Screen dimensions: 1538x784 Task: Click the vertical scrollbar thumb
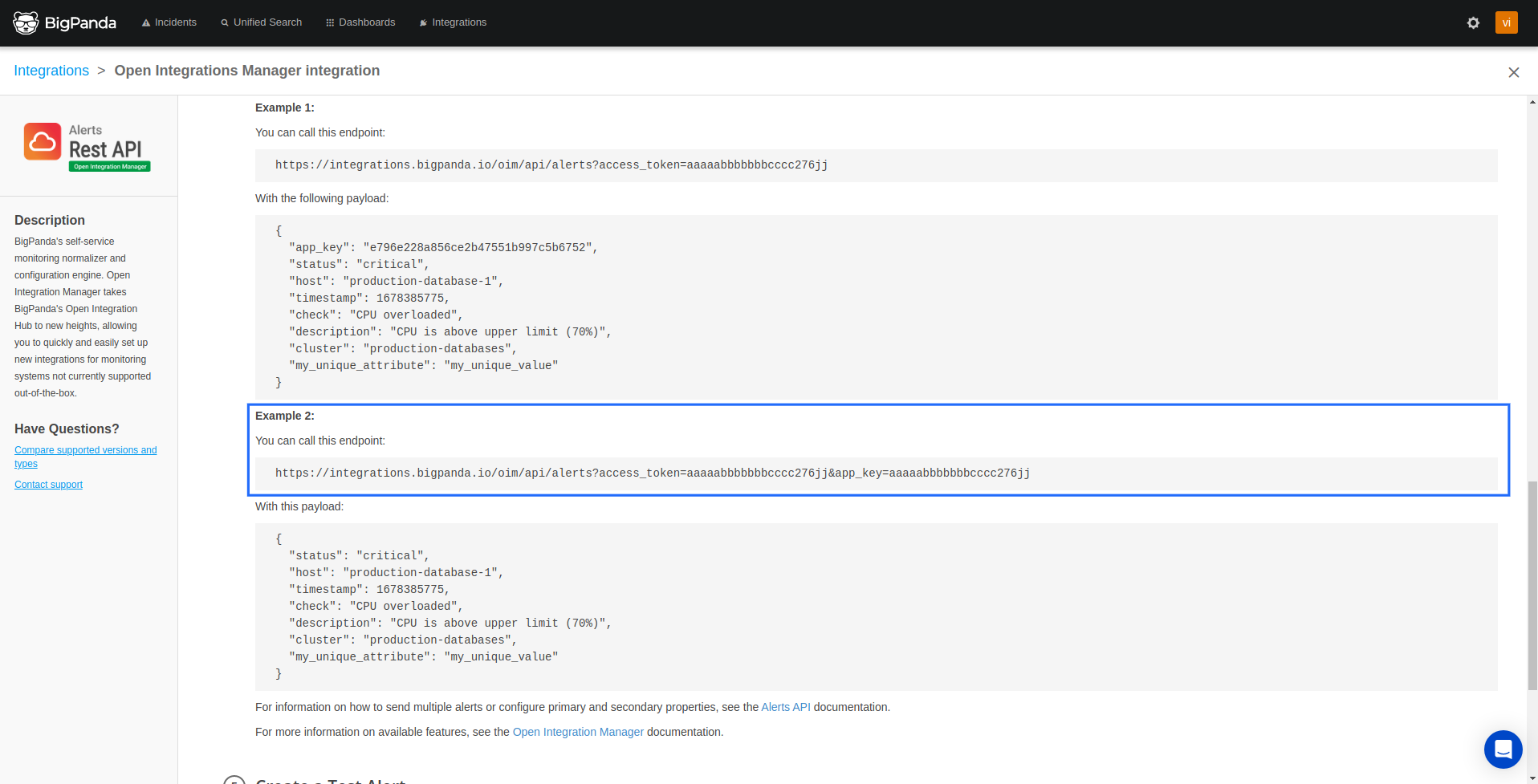point(1532,586)
